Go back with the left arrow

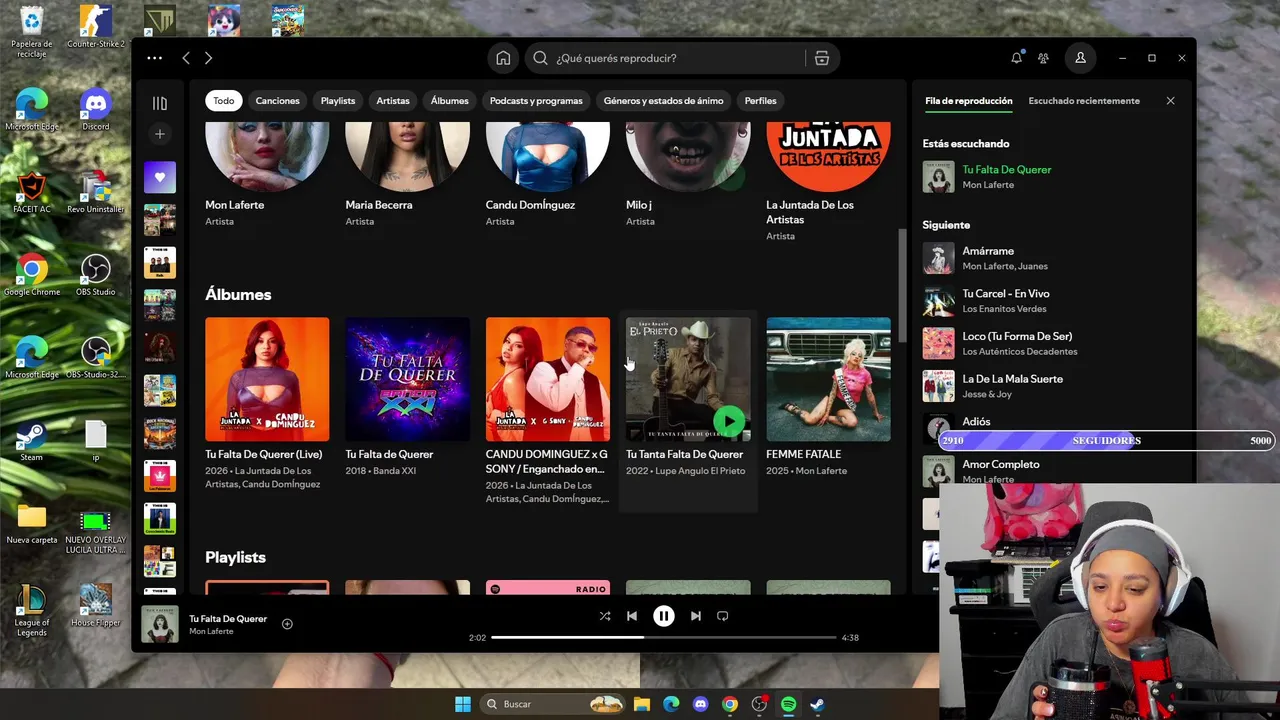(x=186, y=58)
